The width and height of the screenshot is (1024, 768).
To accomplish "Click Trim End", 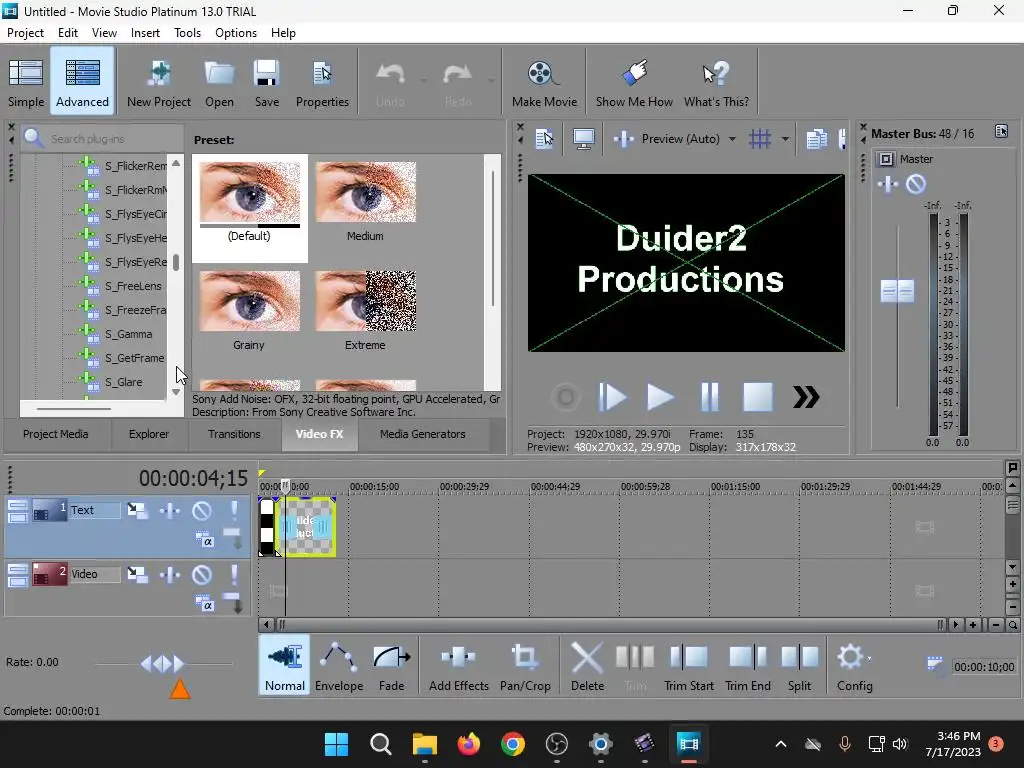I will [748, 667].
